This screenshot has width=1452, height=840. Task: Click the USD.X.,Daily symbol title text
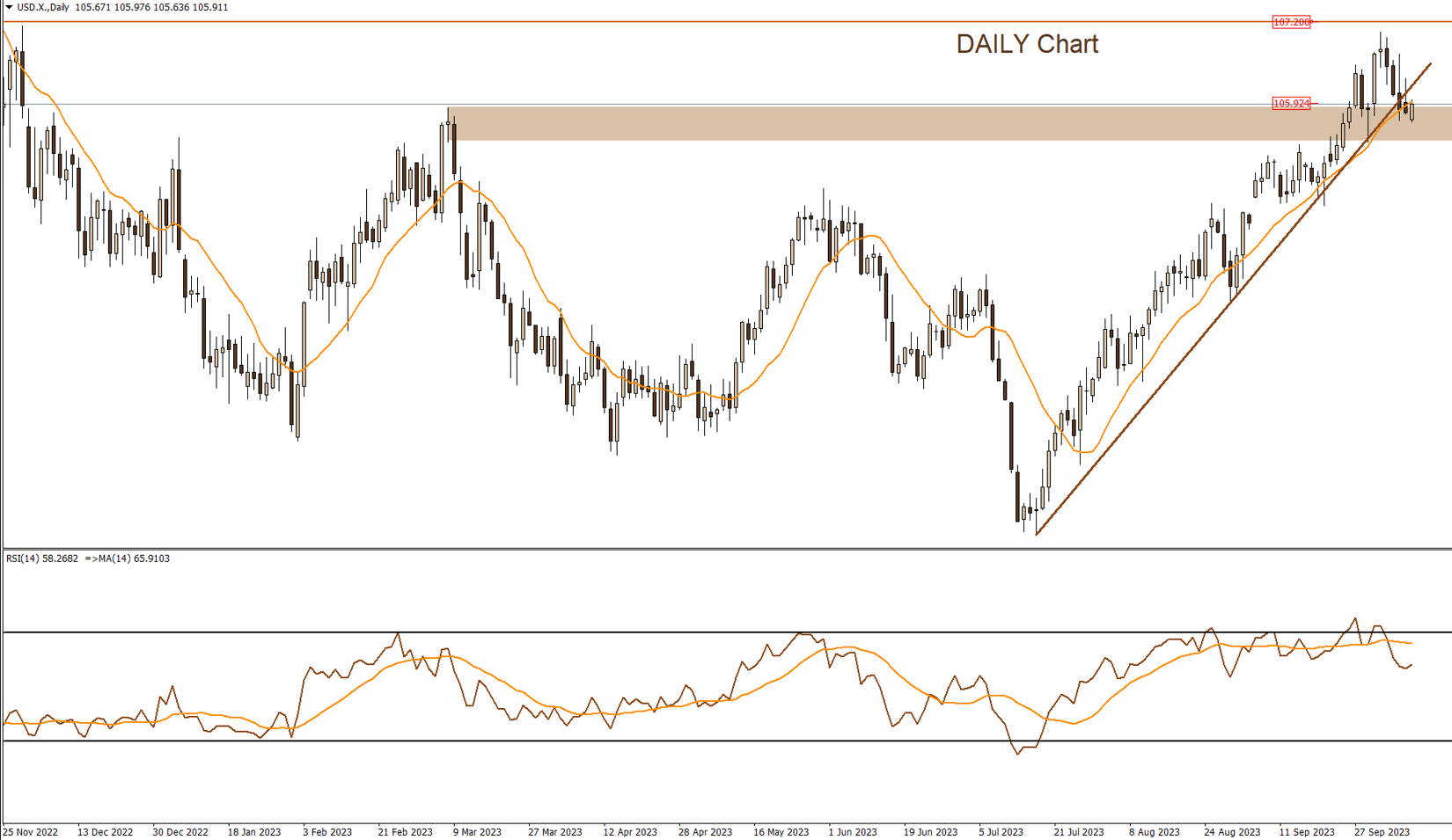pyautogui.click(x=43, y=7)
